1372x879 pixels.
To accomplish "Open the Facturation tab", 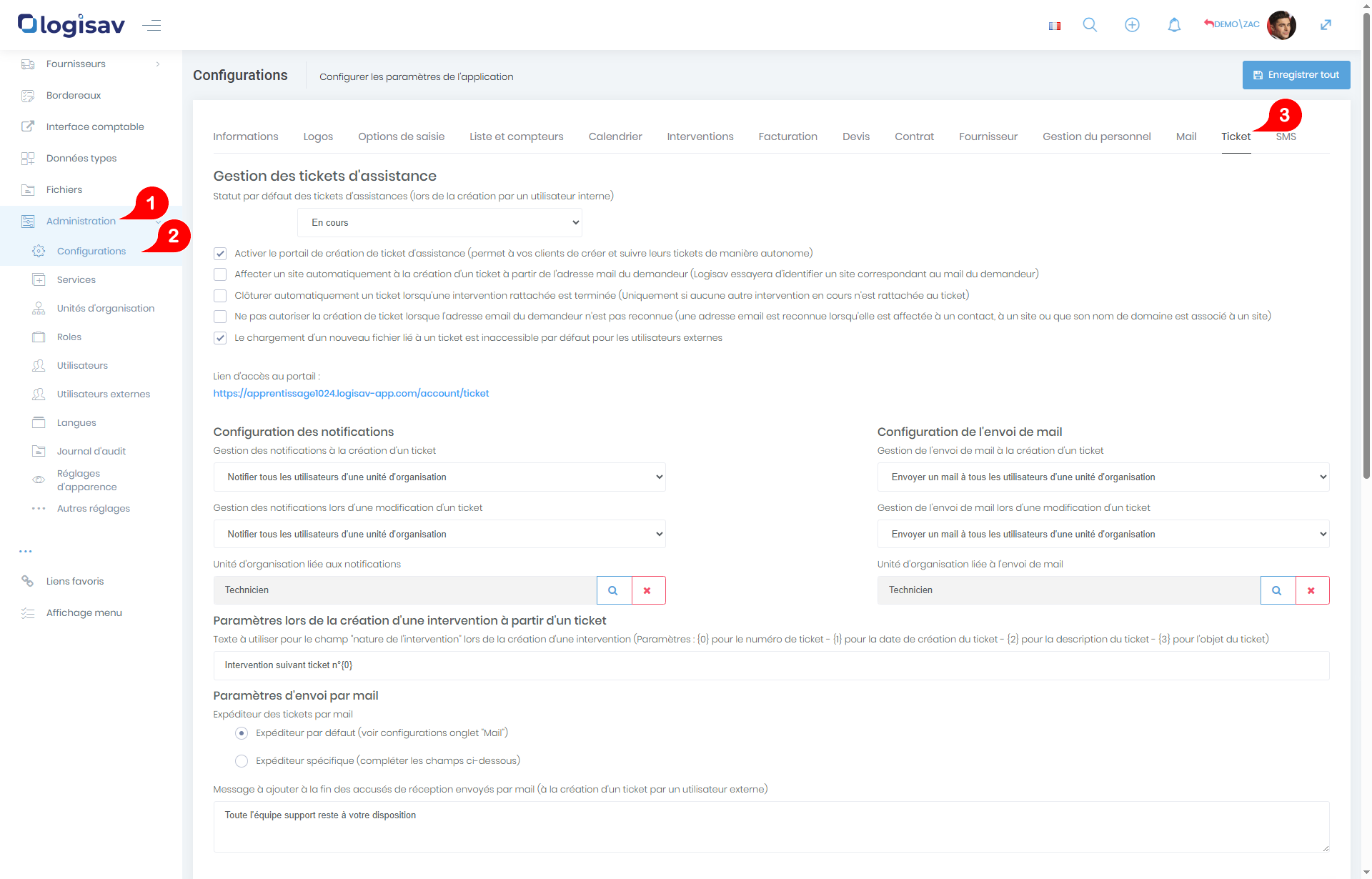I will 787,136.
